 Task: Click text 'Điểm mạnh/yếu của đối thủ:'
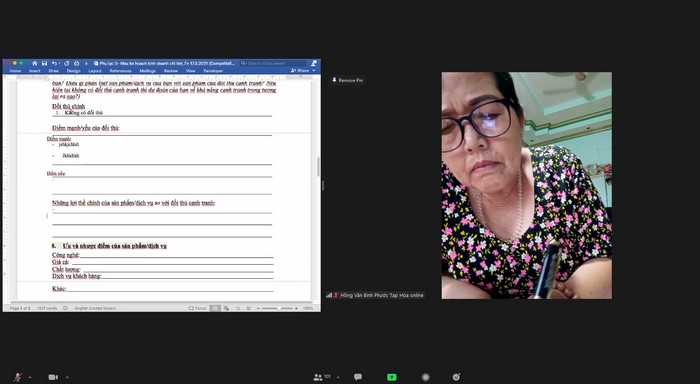(x=86, y=128)
